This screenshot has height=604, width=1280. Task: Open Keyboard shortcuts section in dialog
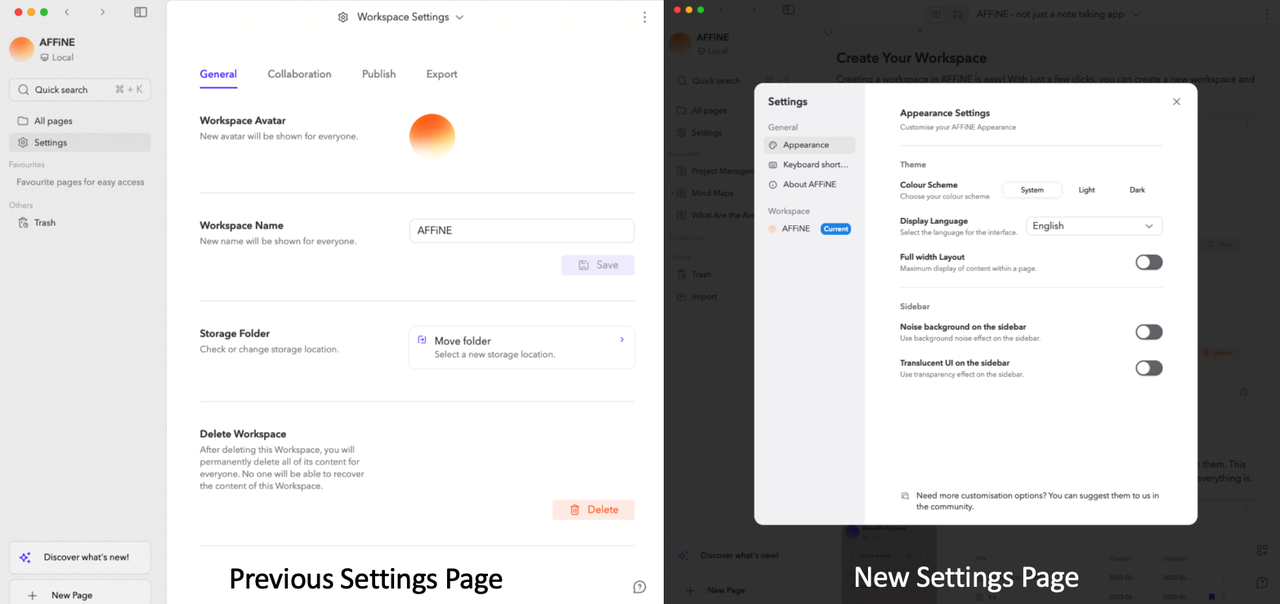809,165
